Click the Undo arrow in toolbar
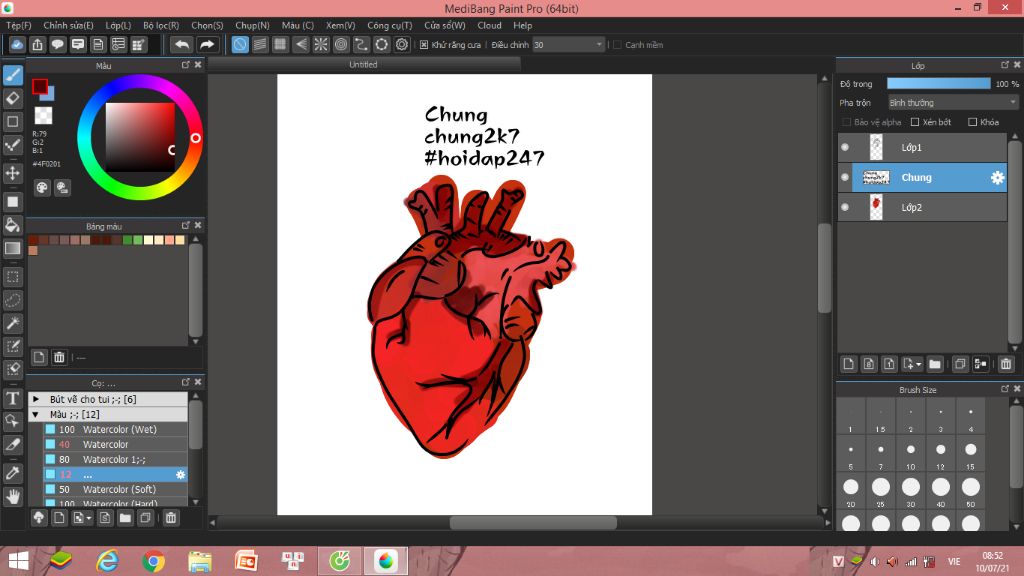 pos(182,44)
